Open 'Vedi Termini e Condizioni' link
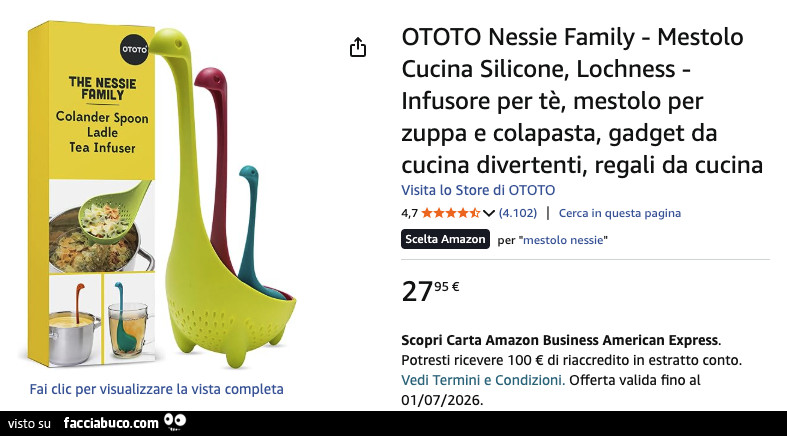 coord(483,380)
